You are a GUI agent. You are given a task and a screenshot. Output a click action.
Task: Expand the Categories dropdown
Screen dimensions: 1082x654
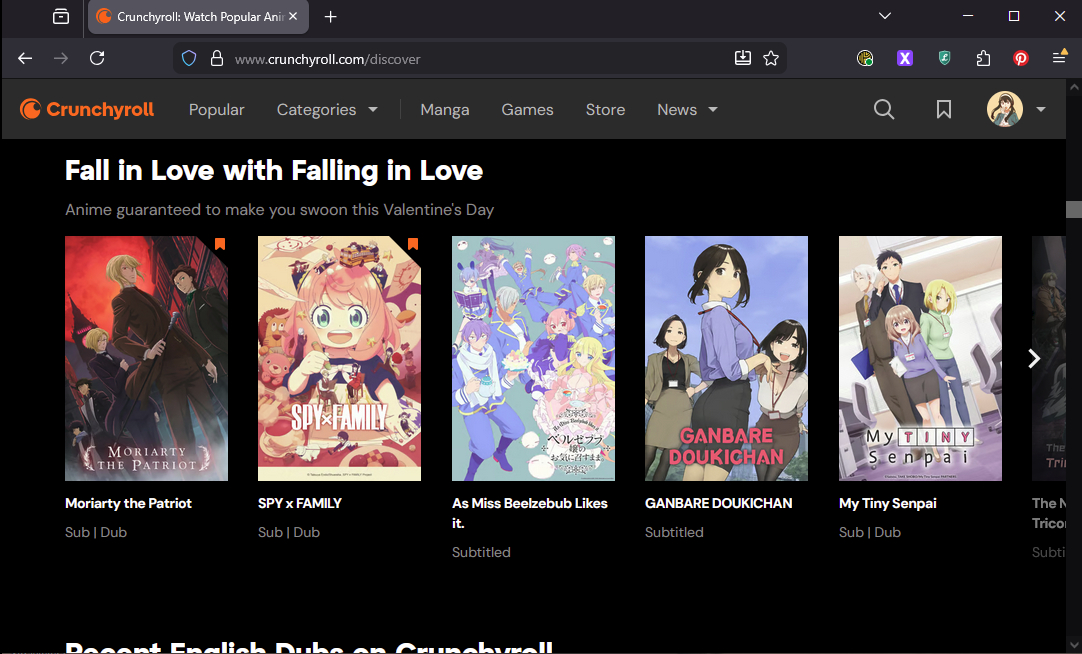pos(327,110)
